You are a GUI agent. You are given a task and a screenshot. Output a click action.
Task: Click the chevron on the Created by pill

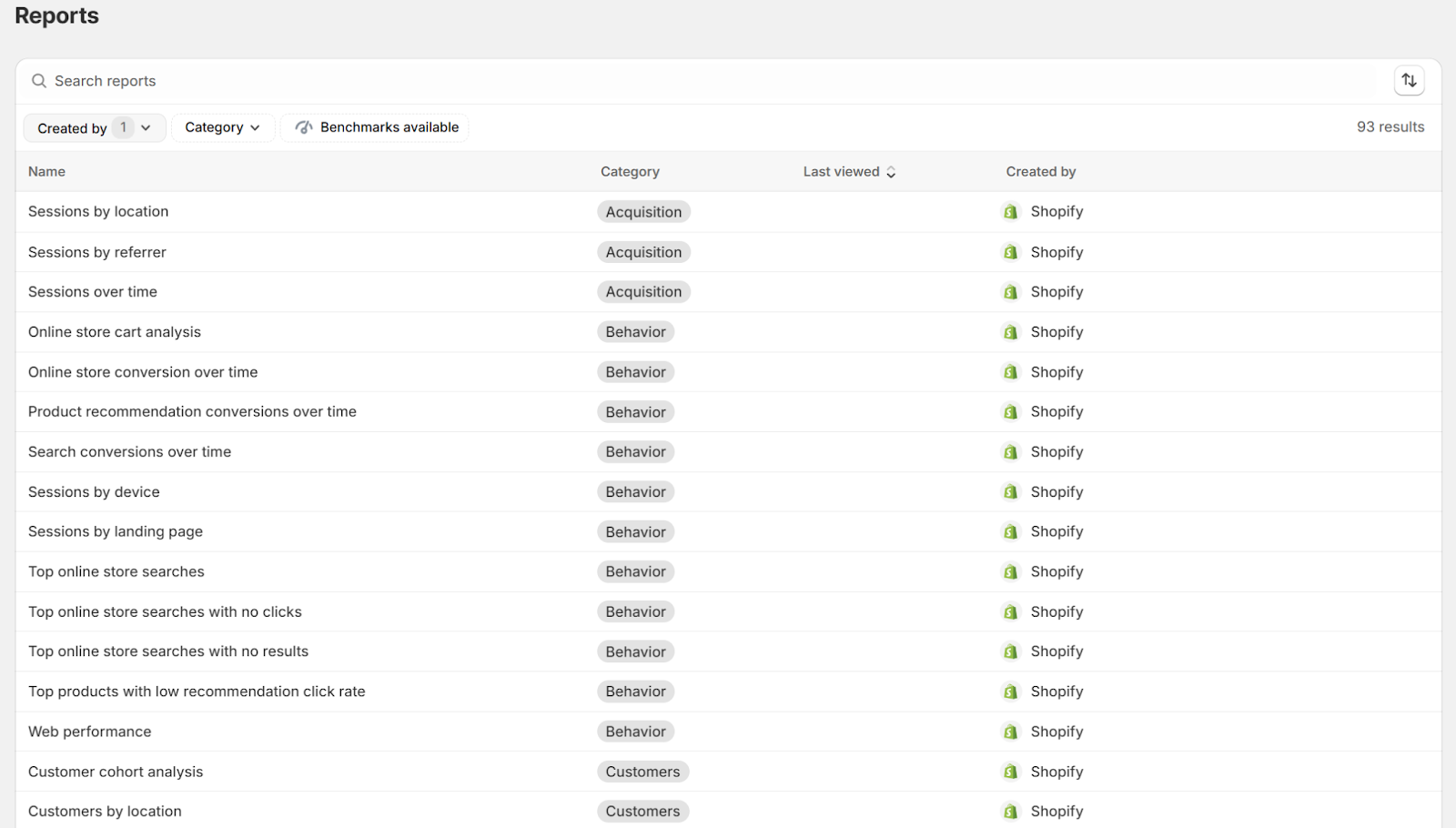[146, 127]
